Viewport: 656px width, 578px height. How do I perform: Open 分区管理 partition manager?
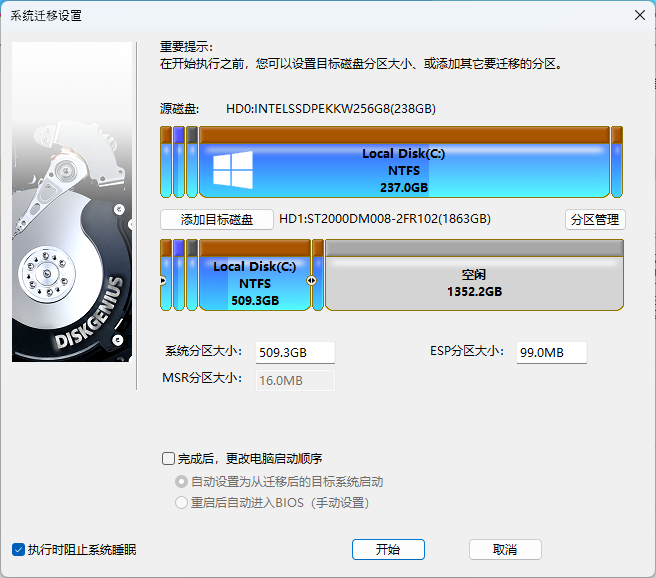(595, 220)
